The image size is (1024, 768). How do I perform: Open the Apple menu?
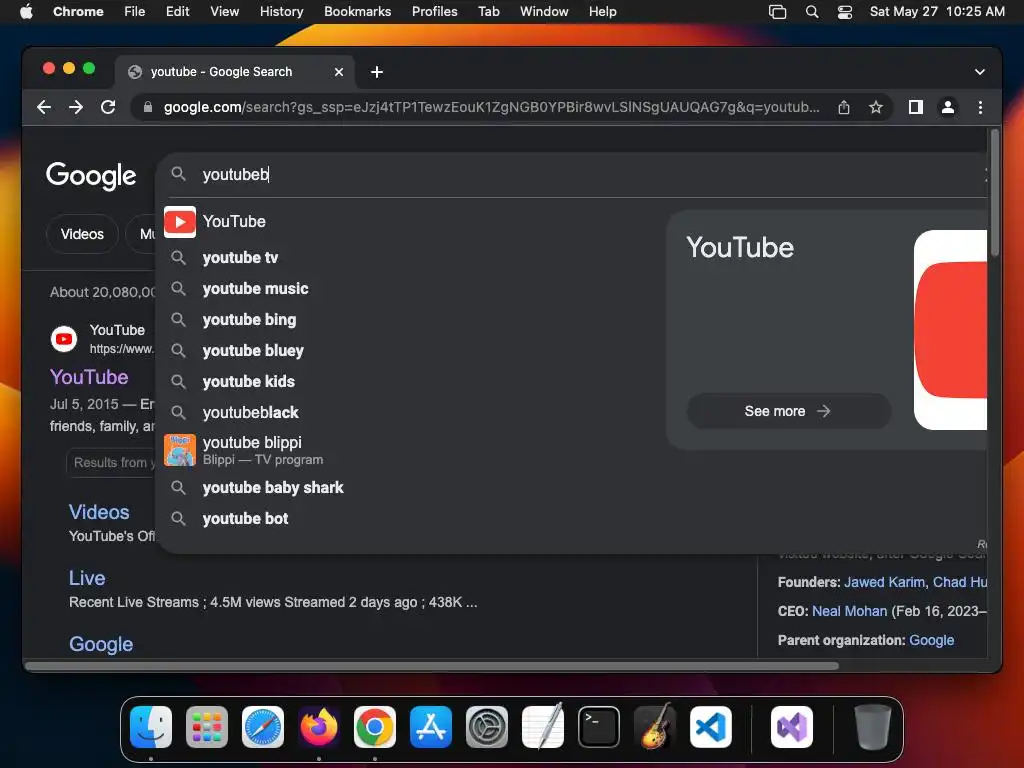pos(26,11)
